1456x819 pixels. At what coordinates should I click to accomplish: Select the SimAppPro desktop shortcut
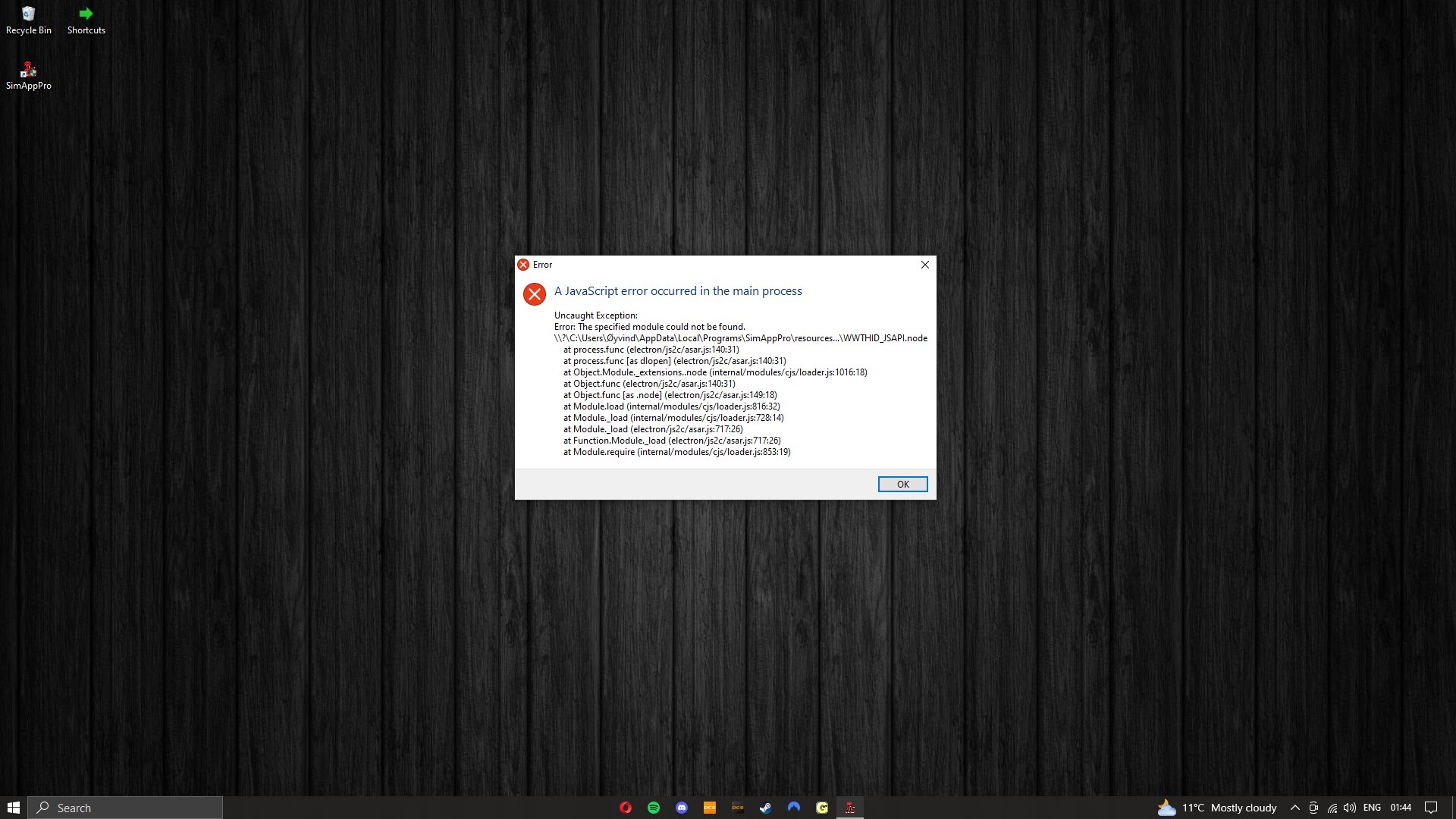[29, 76]
